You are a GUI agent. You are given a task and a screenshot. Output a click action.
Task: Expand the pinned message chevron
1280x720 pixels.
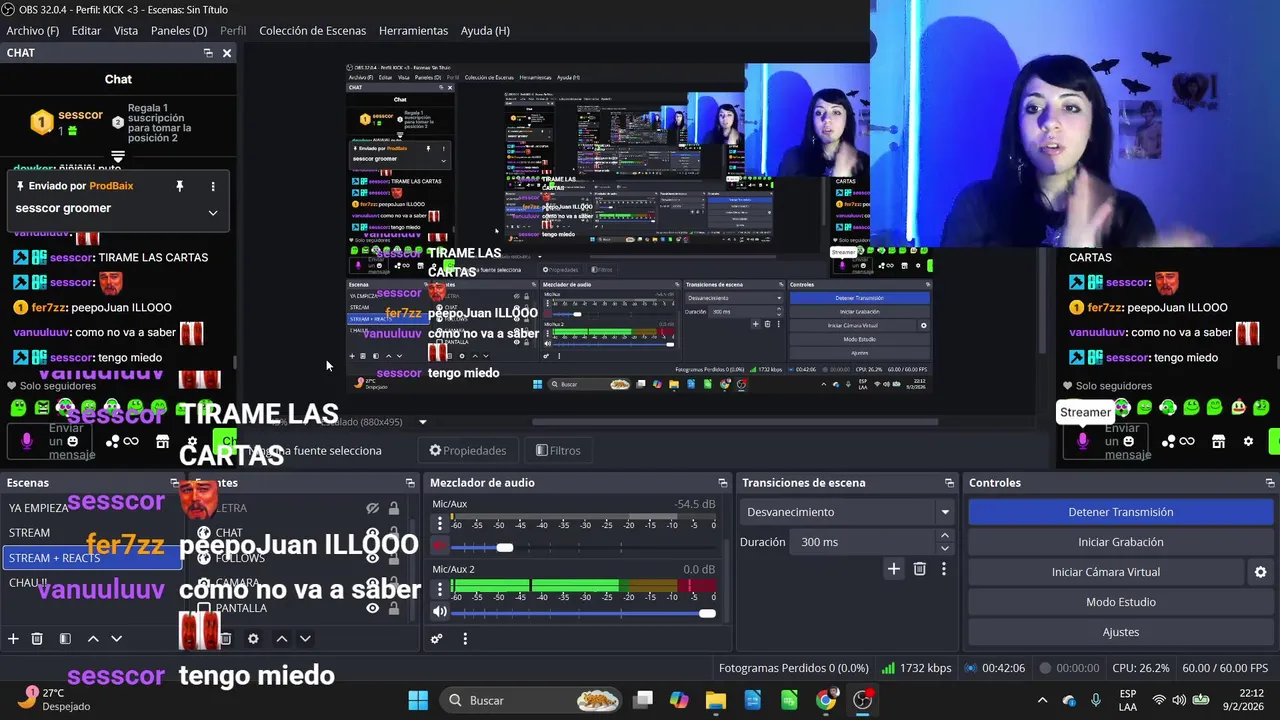click(x=212, y=212)
